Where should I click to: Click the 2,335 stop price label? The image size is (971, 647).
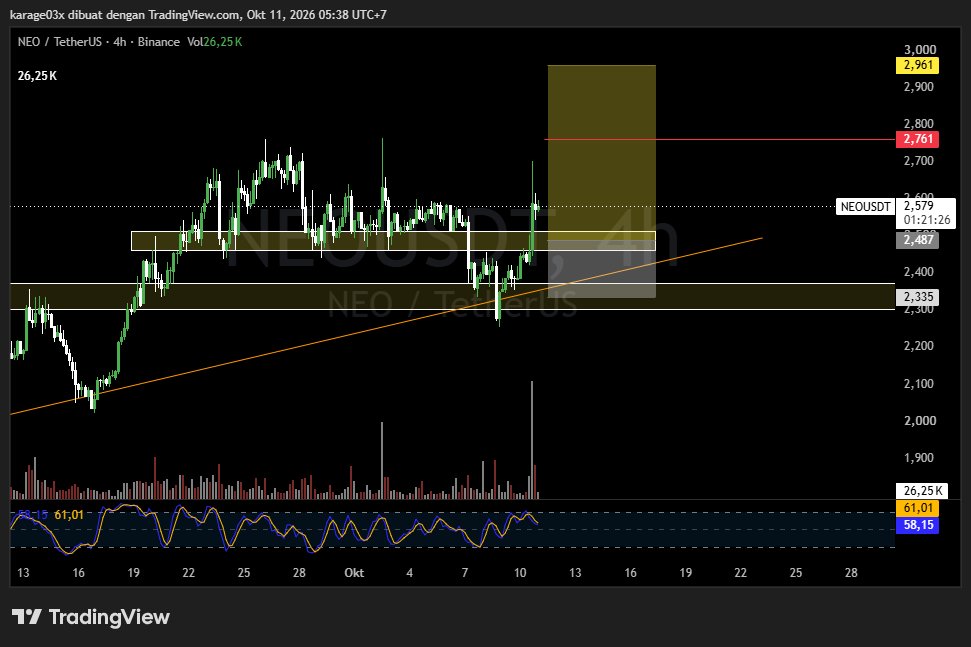[918, 297]
